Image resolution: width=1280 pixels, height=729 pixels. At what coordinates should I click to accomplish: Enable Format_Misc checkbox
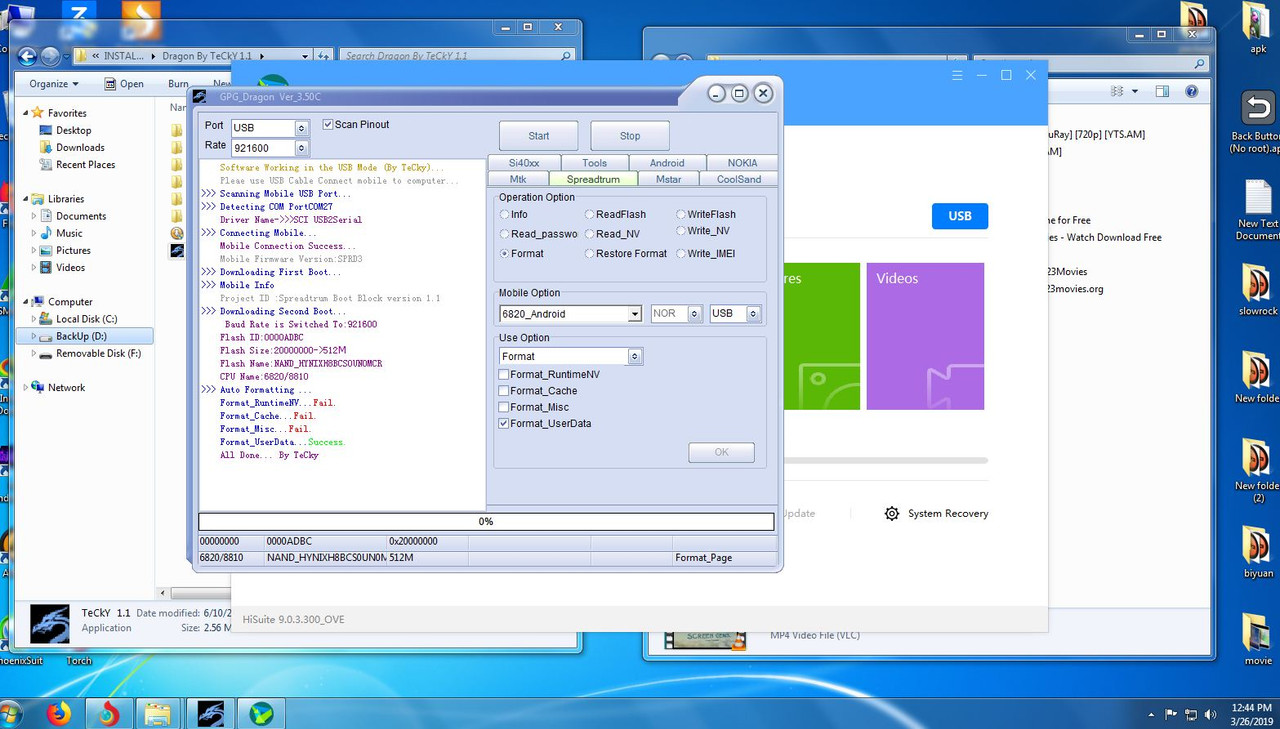tap(504, 407)
